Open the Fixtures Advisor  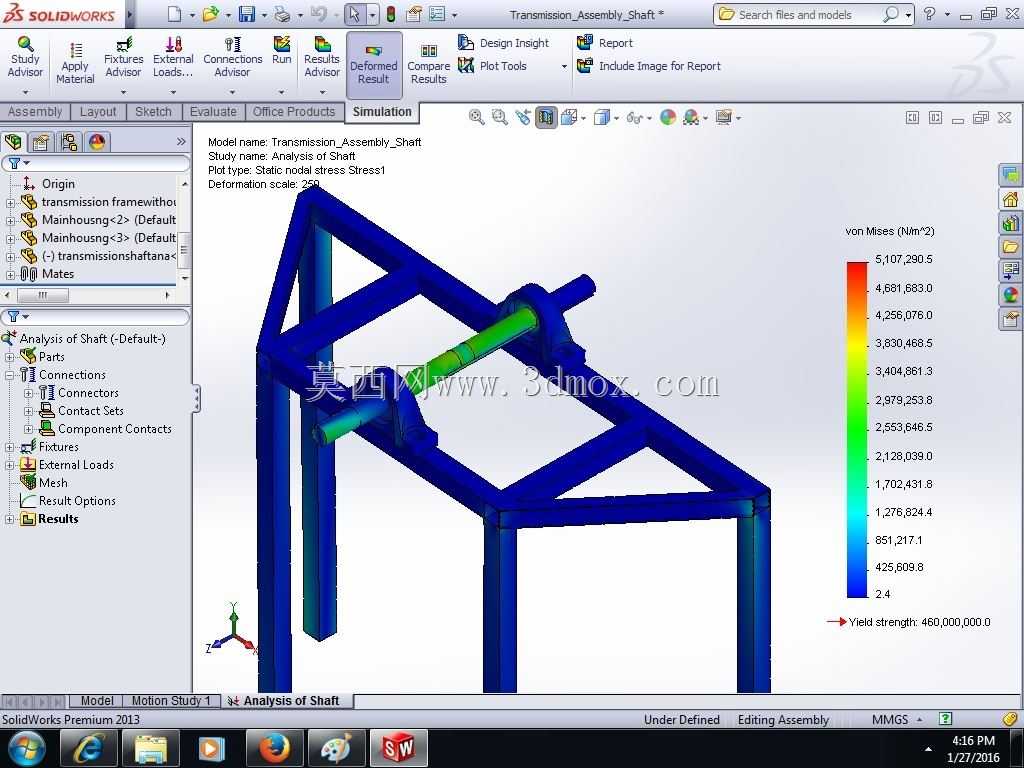(x=123, y=57)
